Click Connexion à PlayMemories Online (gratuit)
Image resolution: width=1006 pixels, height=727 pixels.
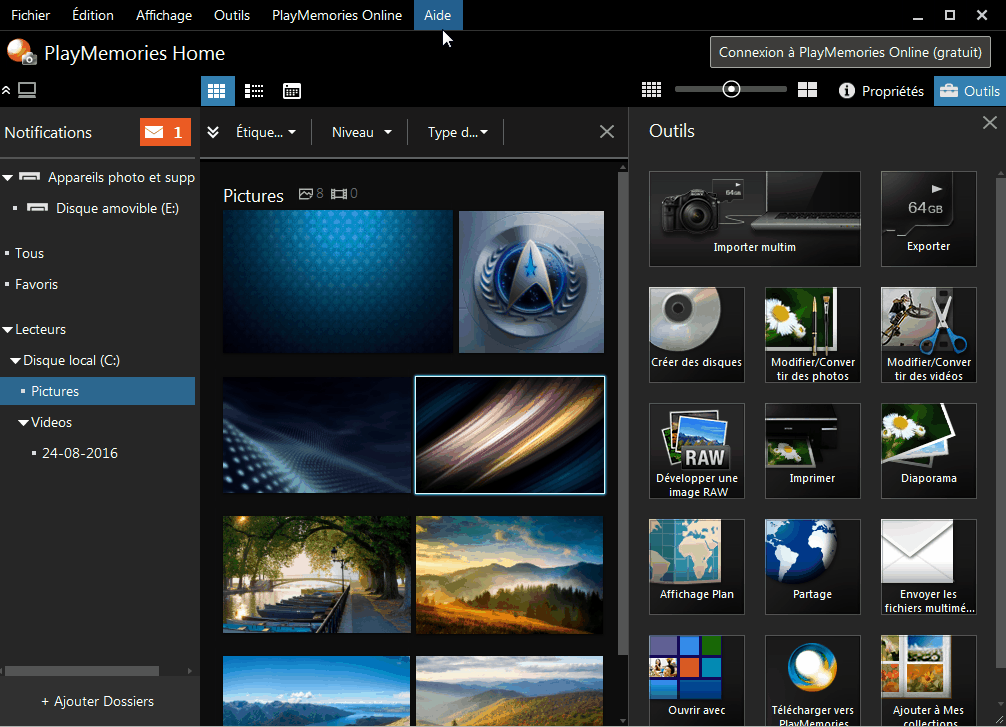850,53
